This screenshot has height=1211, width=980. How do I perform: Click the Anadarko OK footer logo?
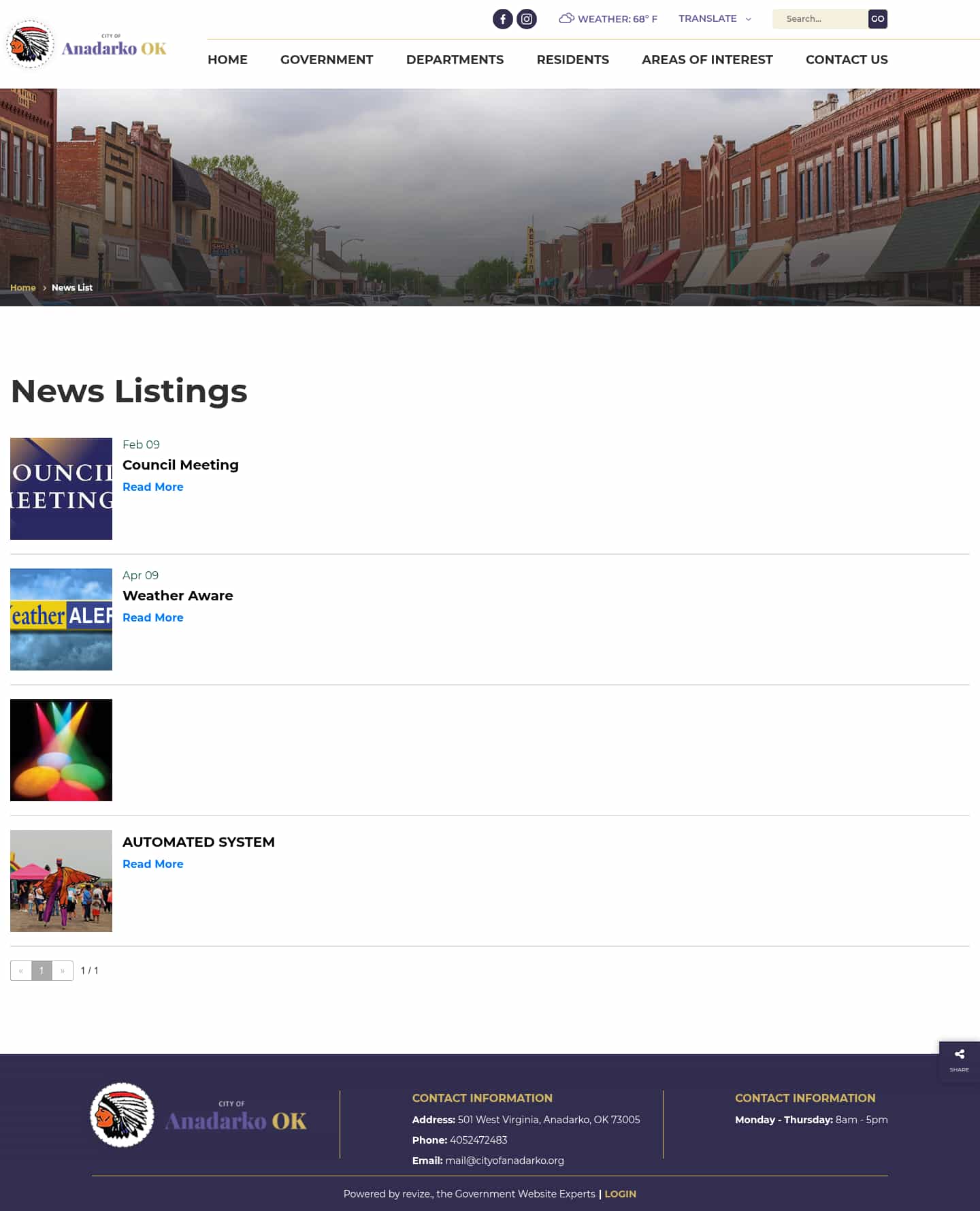point(199,1115)
